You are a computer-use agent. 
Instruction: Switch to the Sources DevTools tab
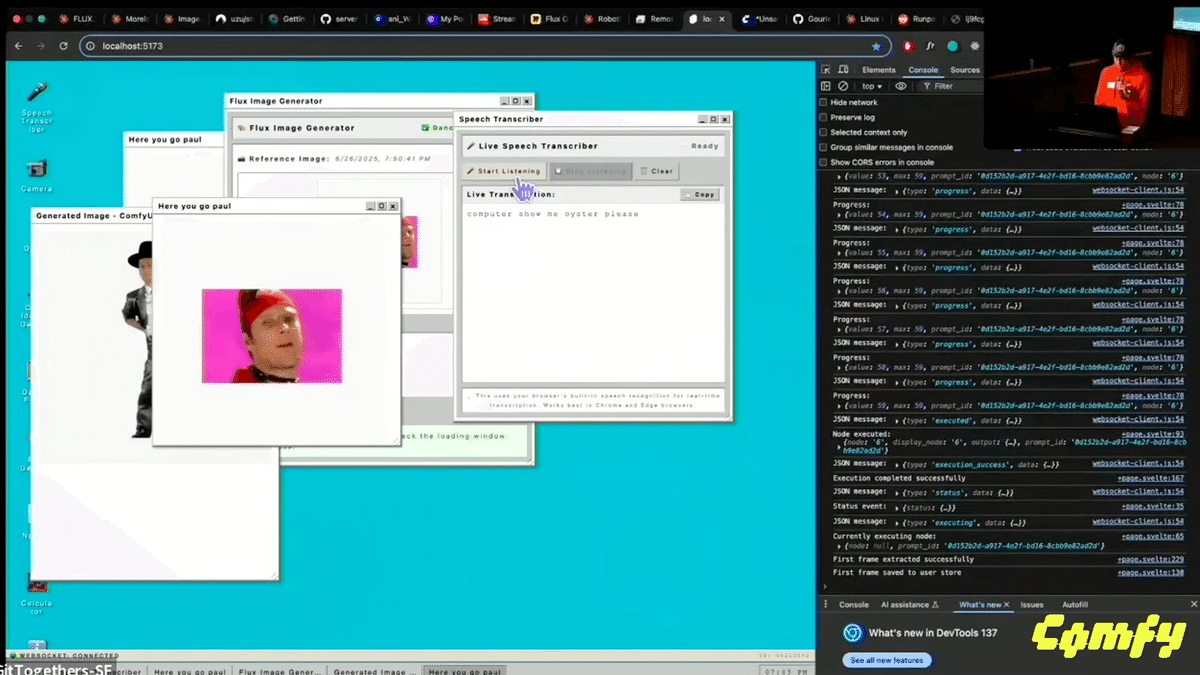(x=965, y=70)
